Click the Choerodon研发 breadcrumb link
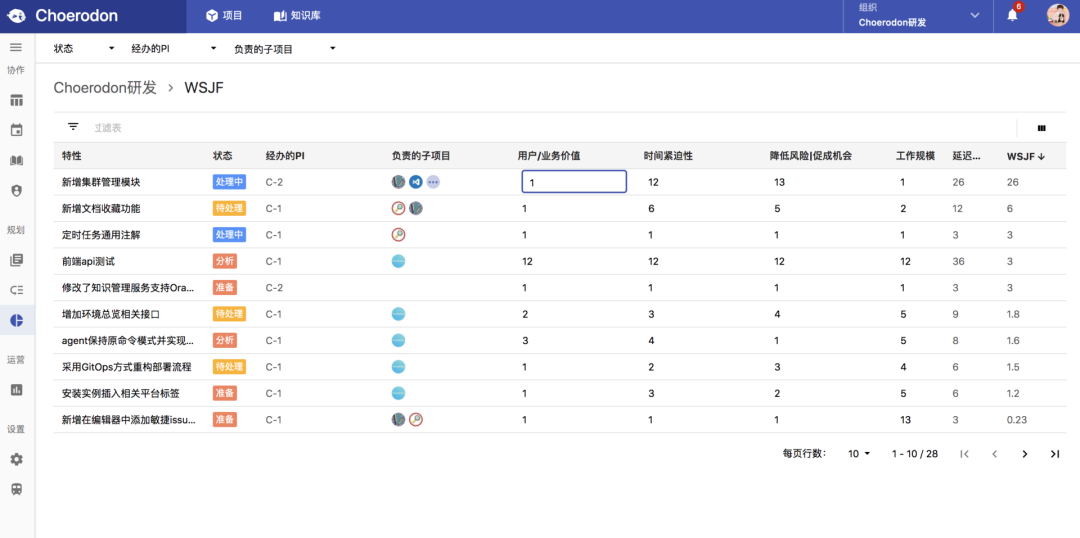 point(105,88)
